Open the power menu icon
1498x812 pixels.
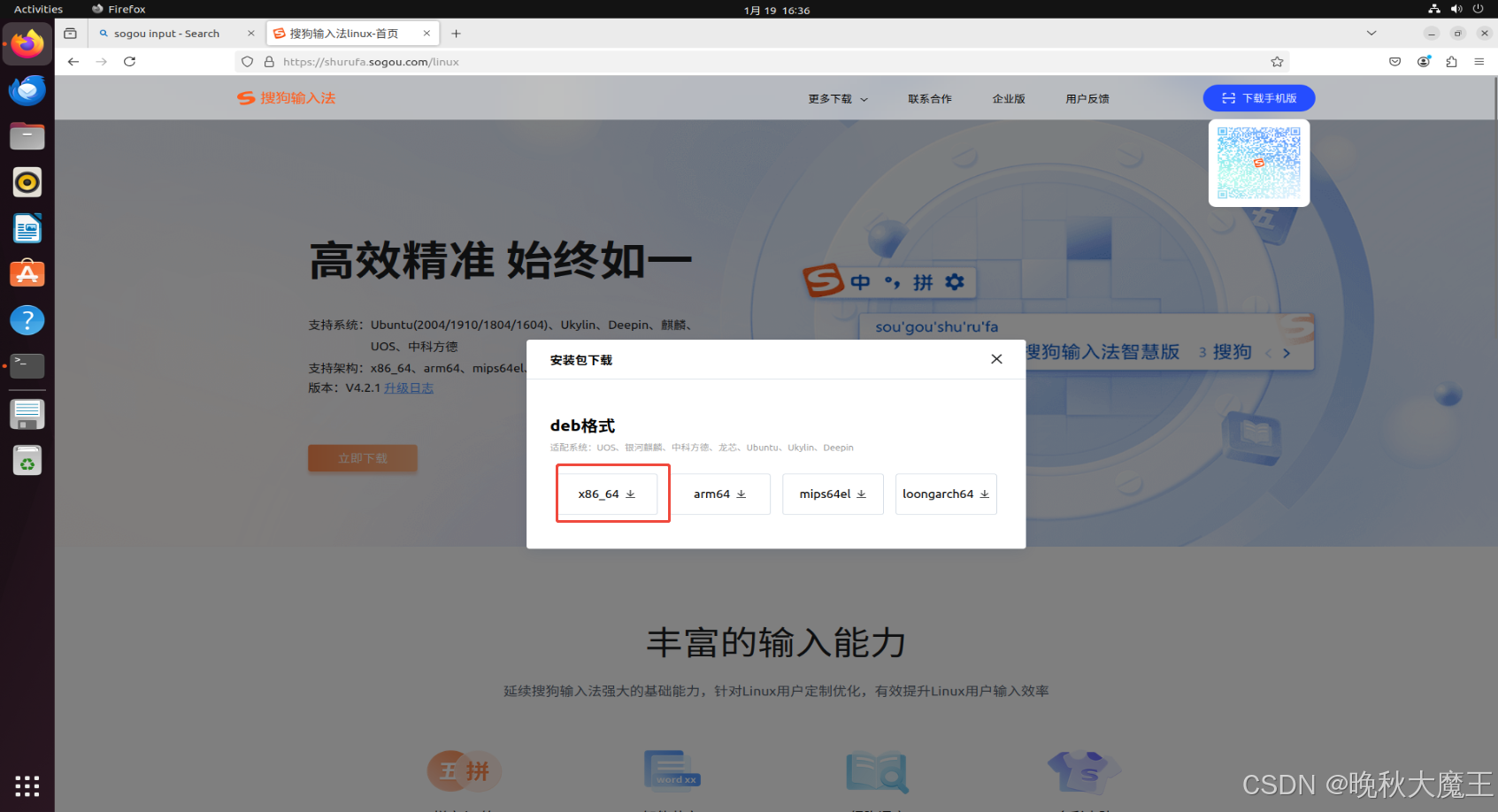tap(1478, 9)
